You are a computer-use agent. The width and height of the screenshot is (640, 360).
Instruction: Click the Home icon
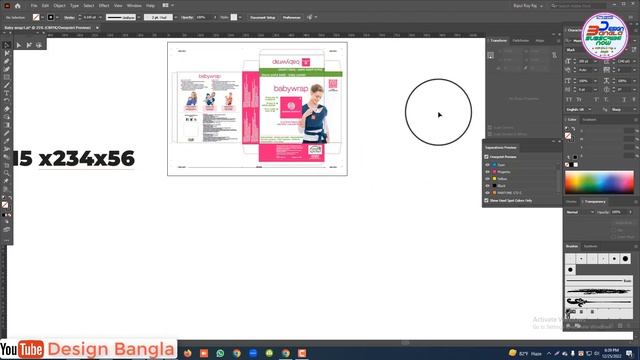tap(18, 6)
